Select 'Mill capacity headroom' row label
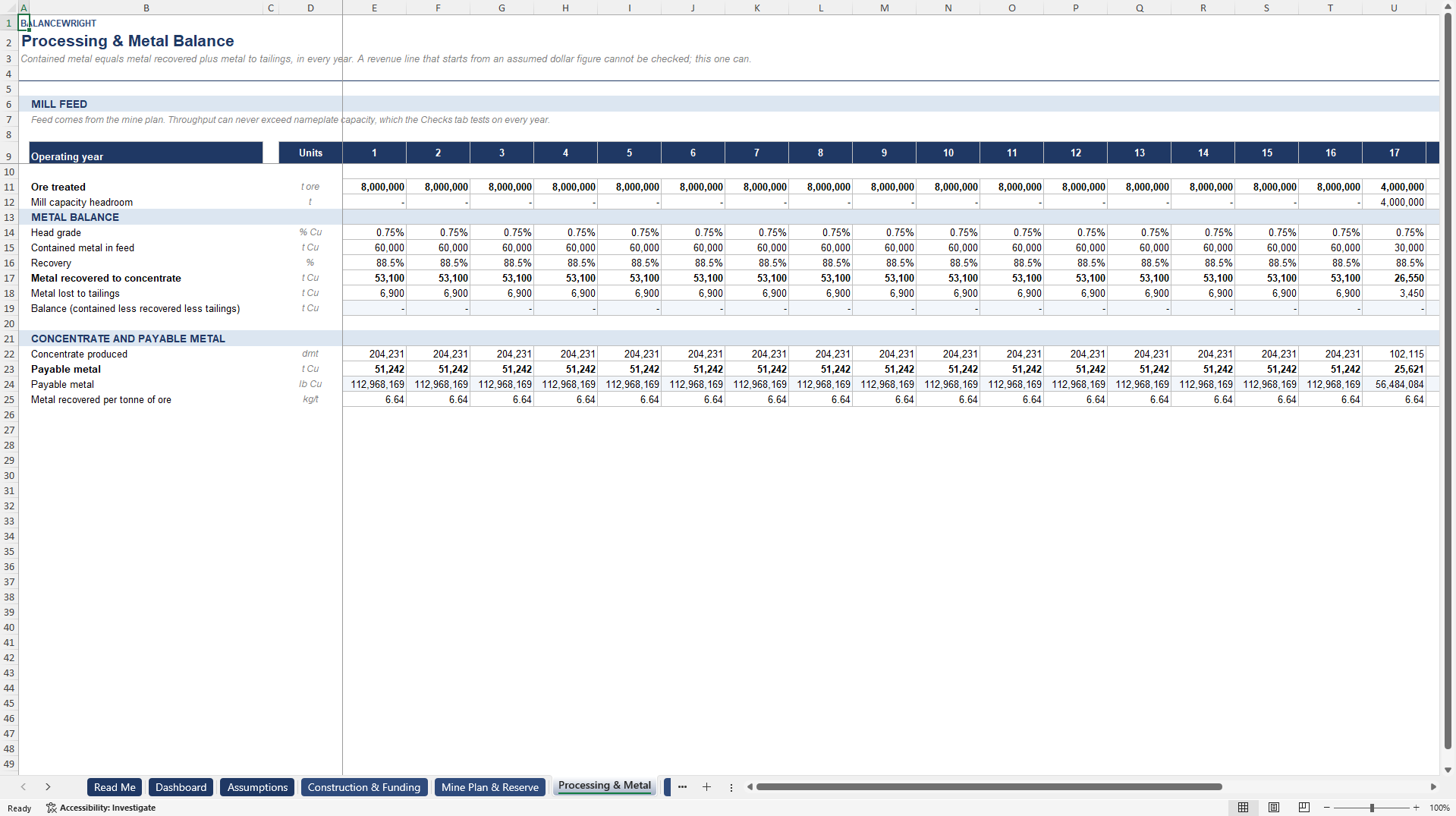 pos(82,202)
